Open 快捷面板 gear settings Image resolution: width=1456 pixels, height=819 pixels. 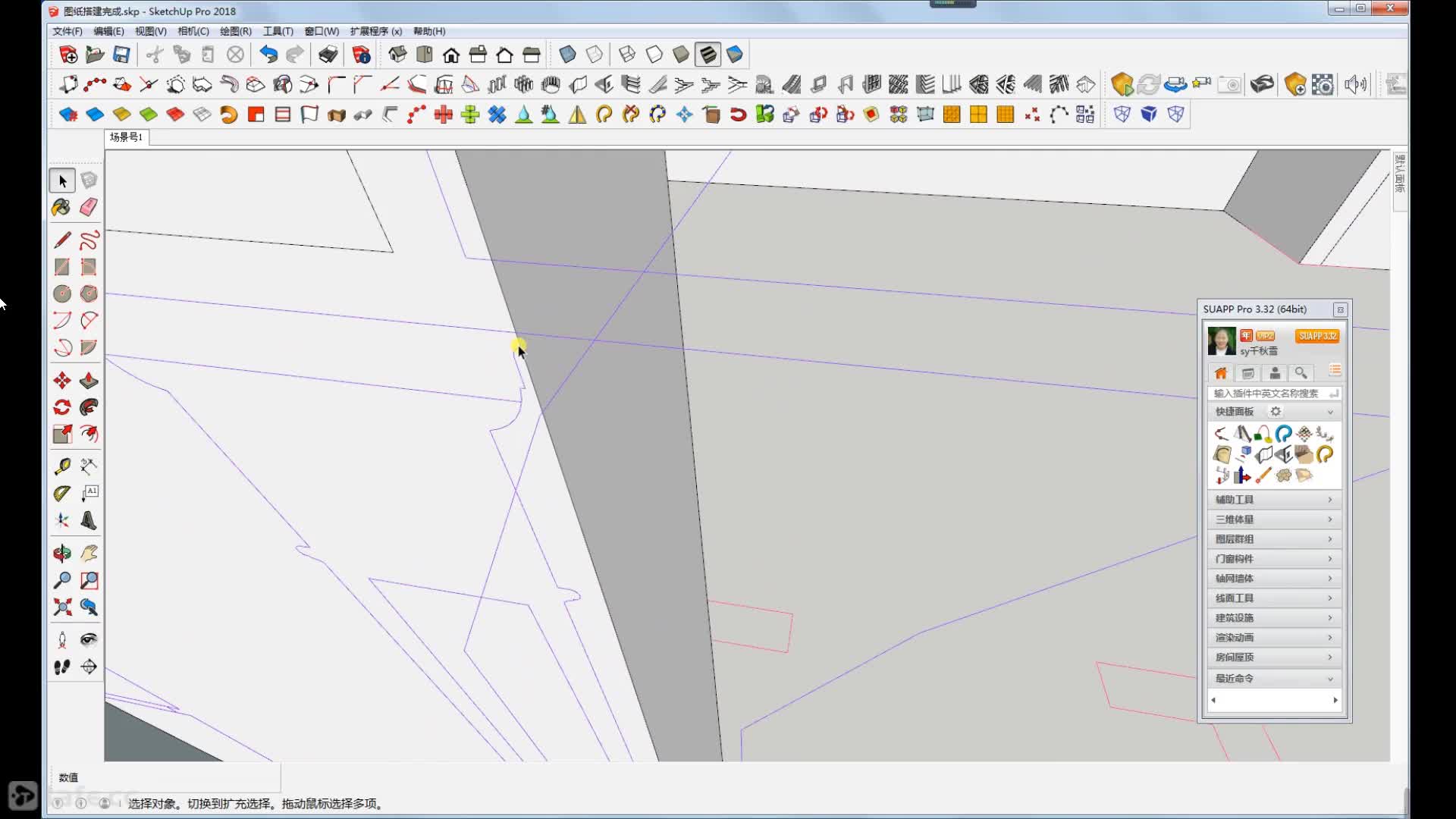pos(1276,412)
